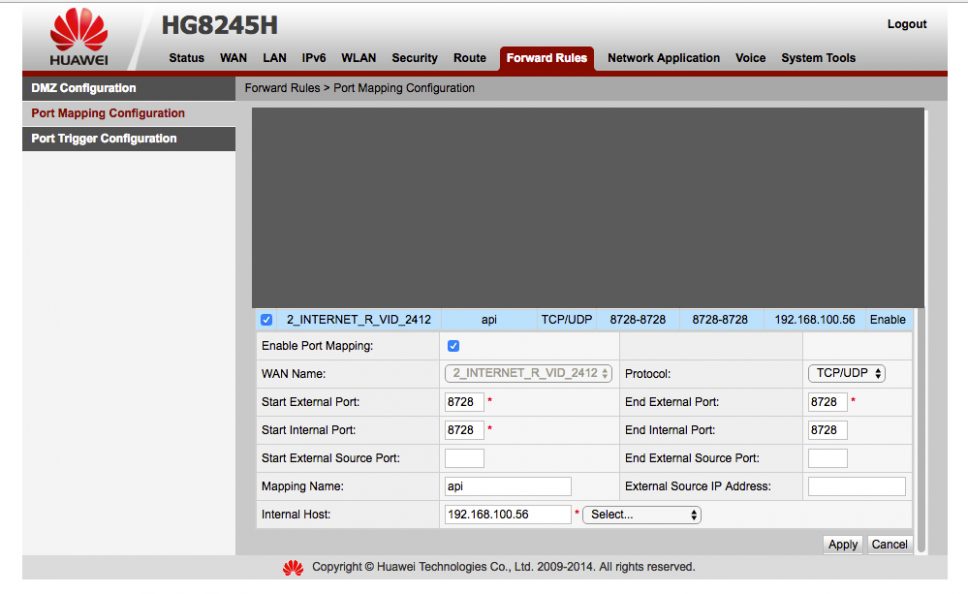The width and height of the screenshot is (968, 594).
Task: Click the Cancel button
Action: [889, 544]
